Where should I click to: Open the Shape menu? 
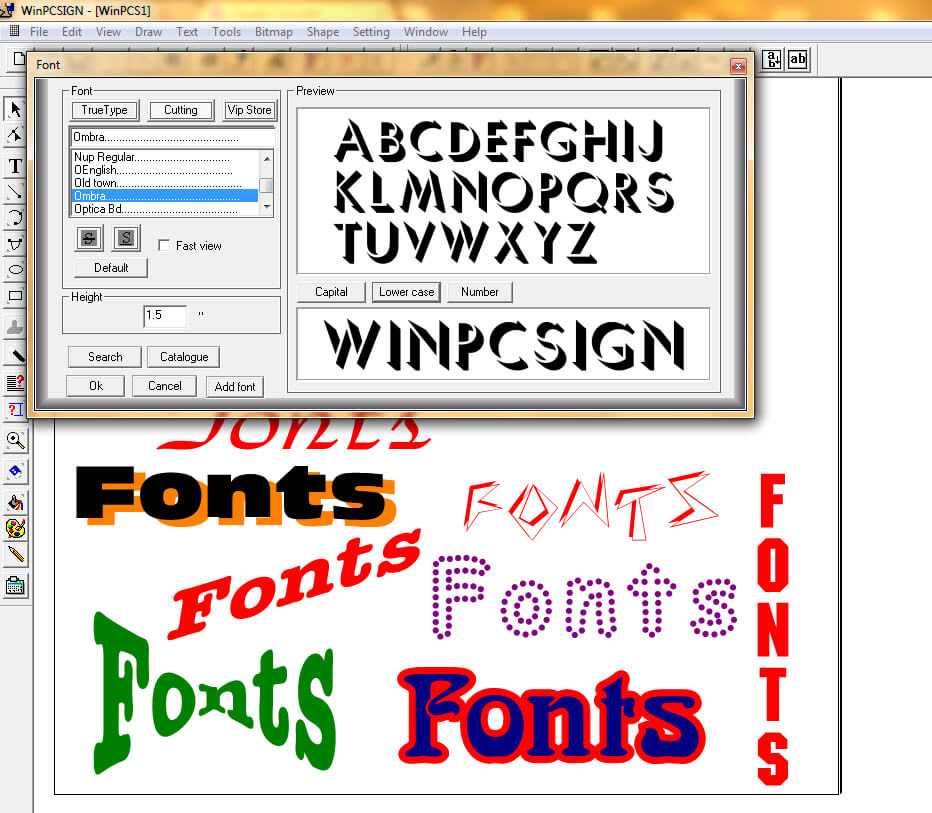[322, 32]
